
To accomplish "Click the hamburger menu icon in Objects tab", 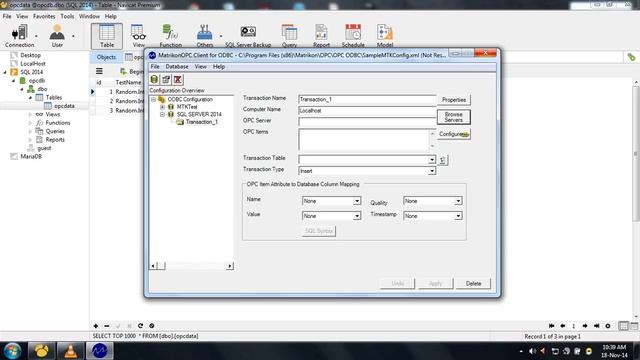I will point(99,71).
